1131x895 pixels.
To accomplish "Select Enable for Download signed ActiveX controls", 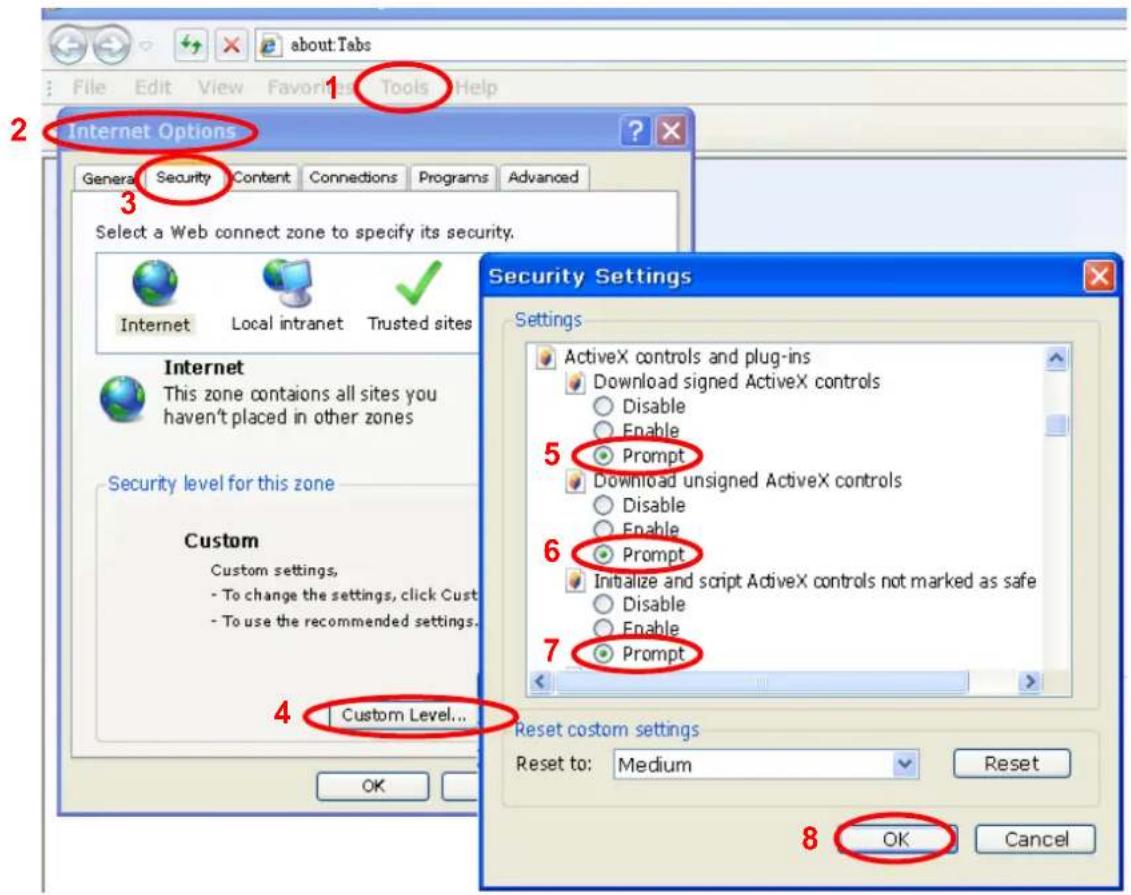I will [x=603, y=431].
